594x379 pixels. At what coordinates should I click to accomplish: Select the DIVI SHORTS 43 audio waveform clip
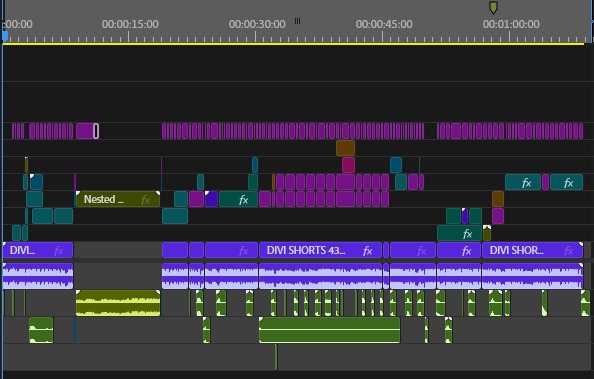click(320, 276)
